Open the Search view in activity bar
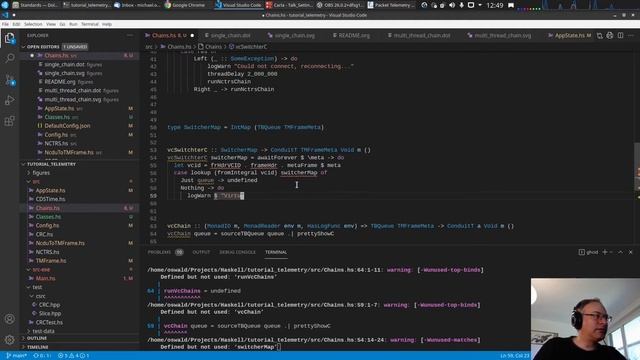Viewport: 640px width, 360px height. click(x=9, y=58)
